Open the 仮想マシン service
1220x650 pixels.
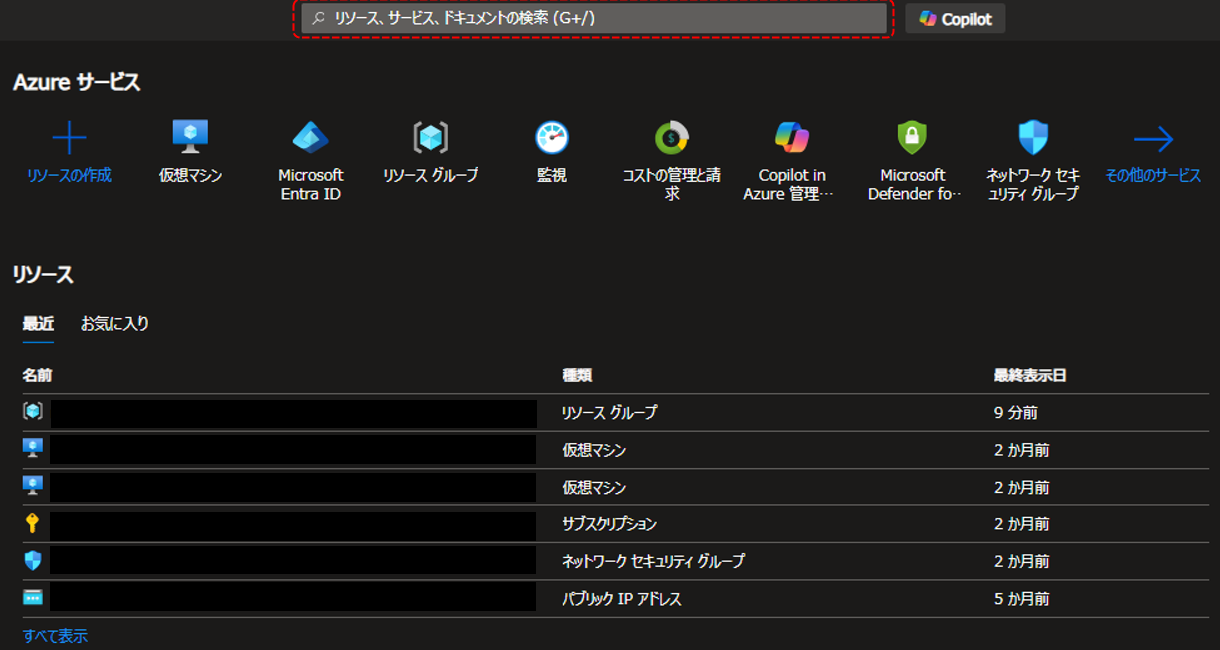tap(188, 137)
